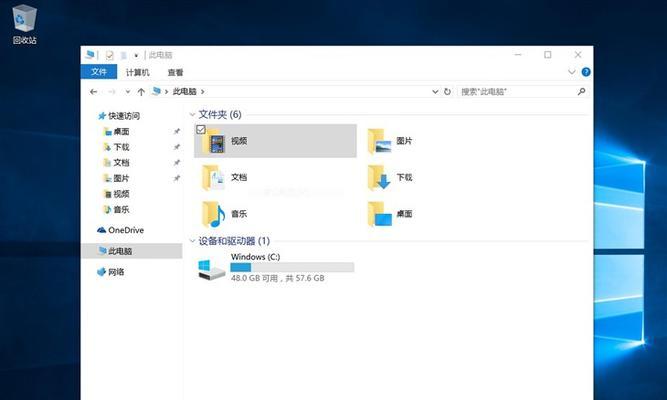
Task: Collapse the 设备和驱动器 (1) group
Action: coord(192,241)
